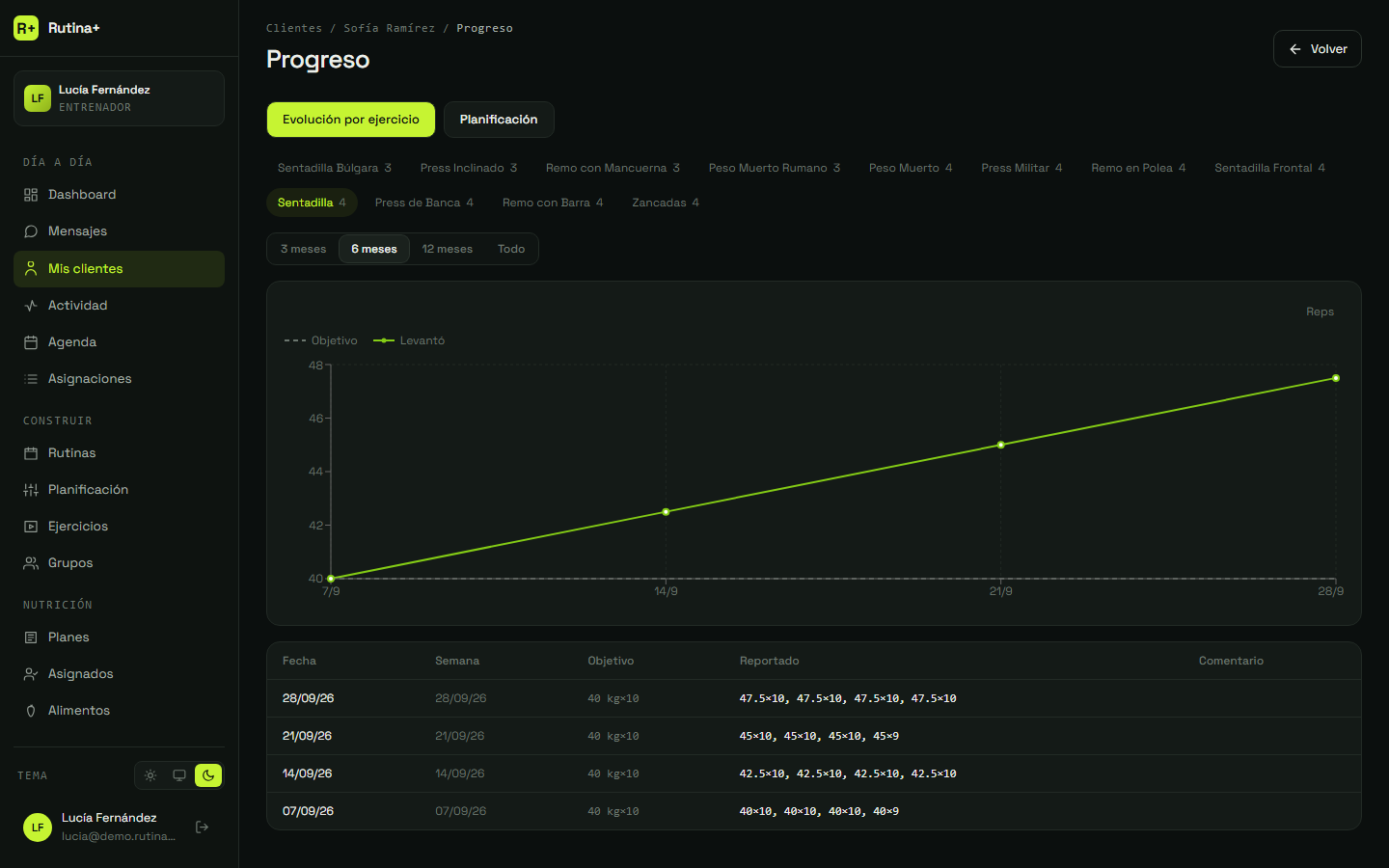Click reported sets "45×10, 45×10, 45×10, 45×9"
This screenshot has height=868, width=1389.
[819, 736]
